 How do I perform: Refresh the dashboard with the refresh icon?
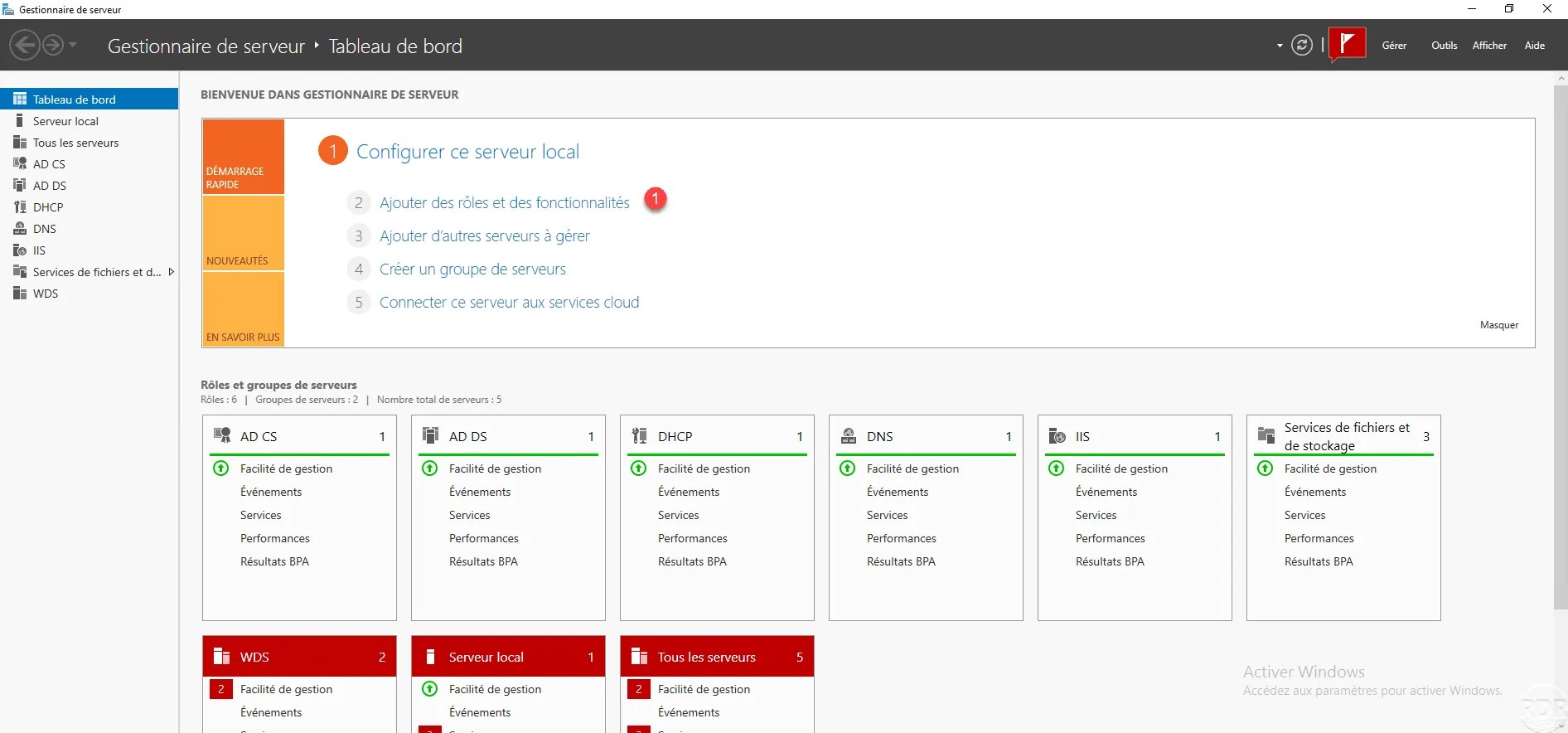click(1302, 45)
